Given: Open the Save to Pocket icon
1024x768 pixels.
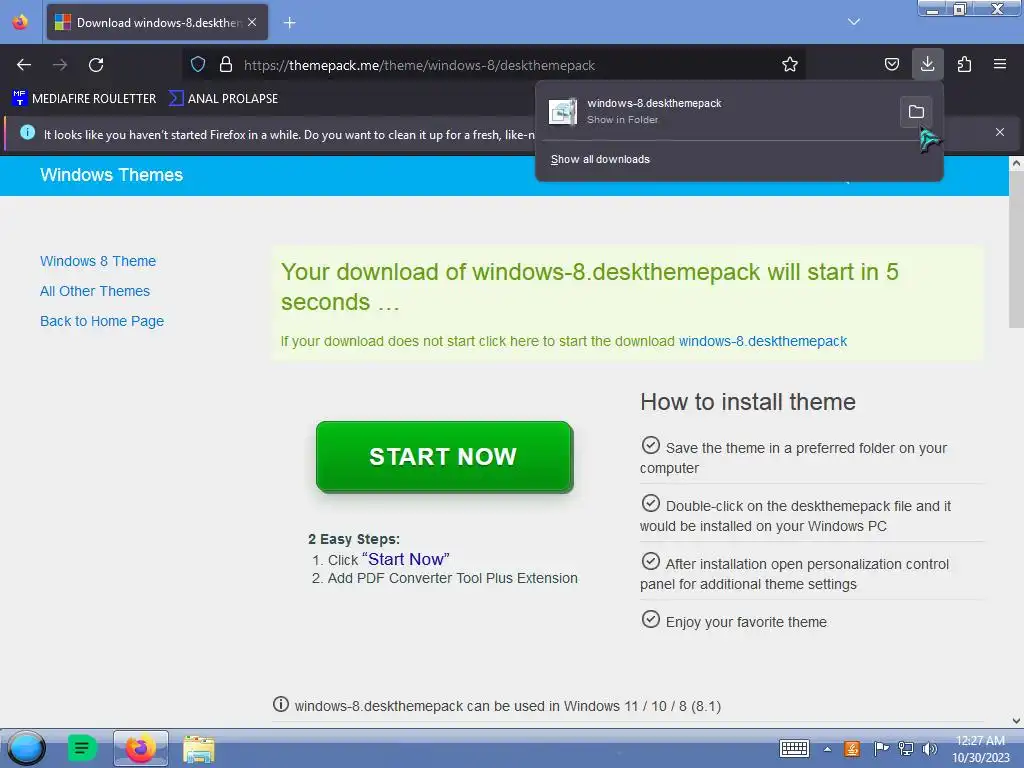Looking at the screenshot, I should click(891, 65).
